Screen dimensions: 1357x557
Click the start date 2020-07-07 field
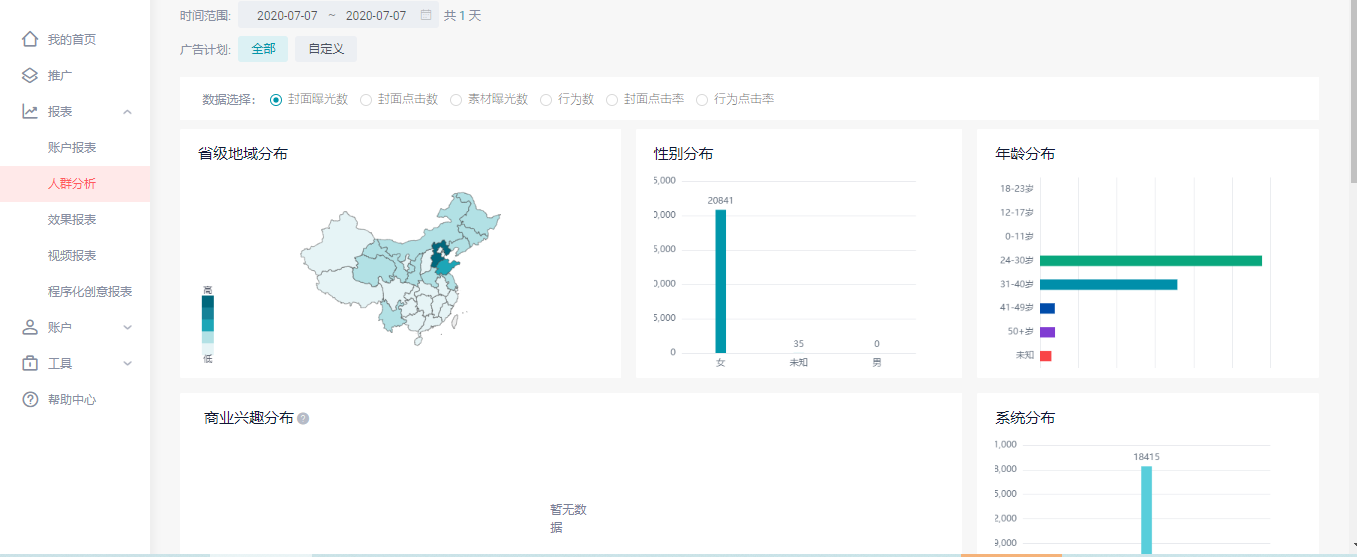(287, 15)
